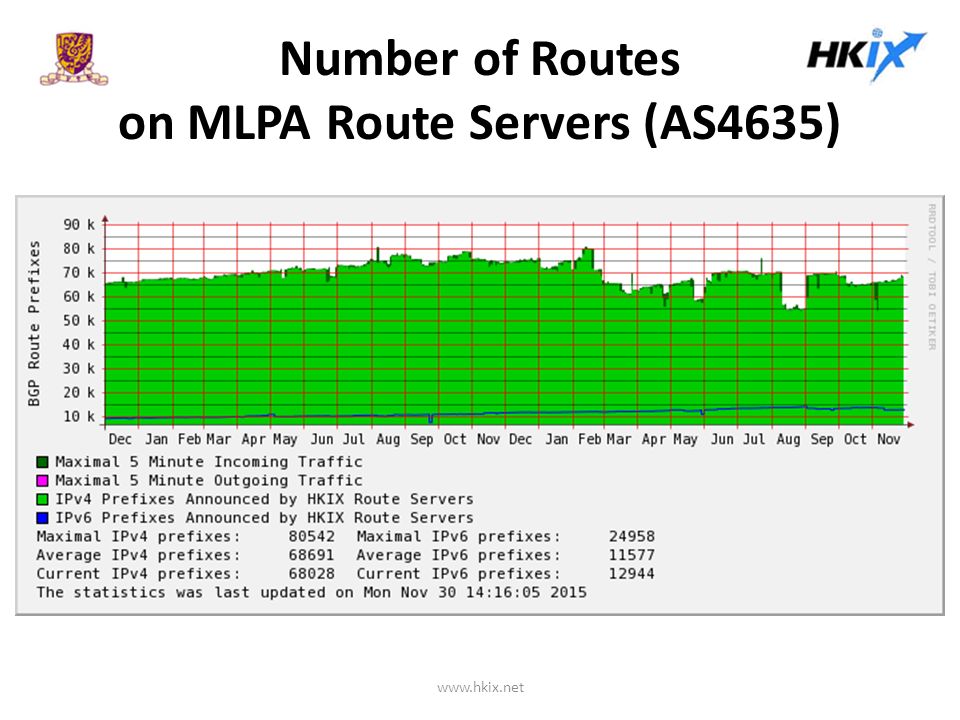The image size is (960, 720).
Task: Click the 'statistics was last updated' timestamp line
Action: point(311,593)
